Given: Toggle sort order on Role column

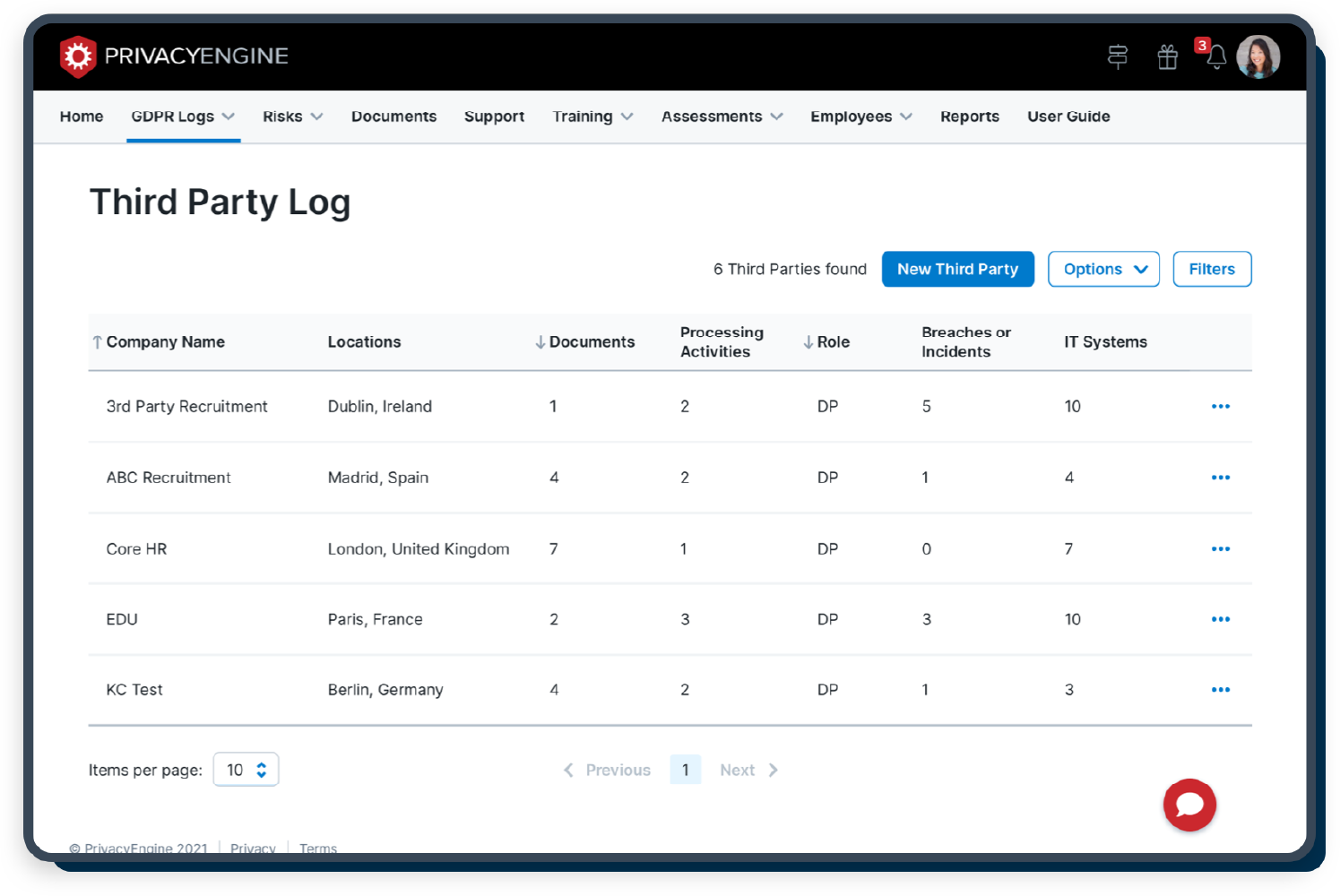Looking at the screenshot, I should [808, 341].
